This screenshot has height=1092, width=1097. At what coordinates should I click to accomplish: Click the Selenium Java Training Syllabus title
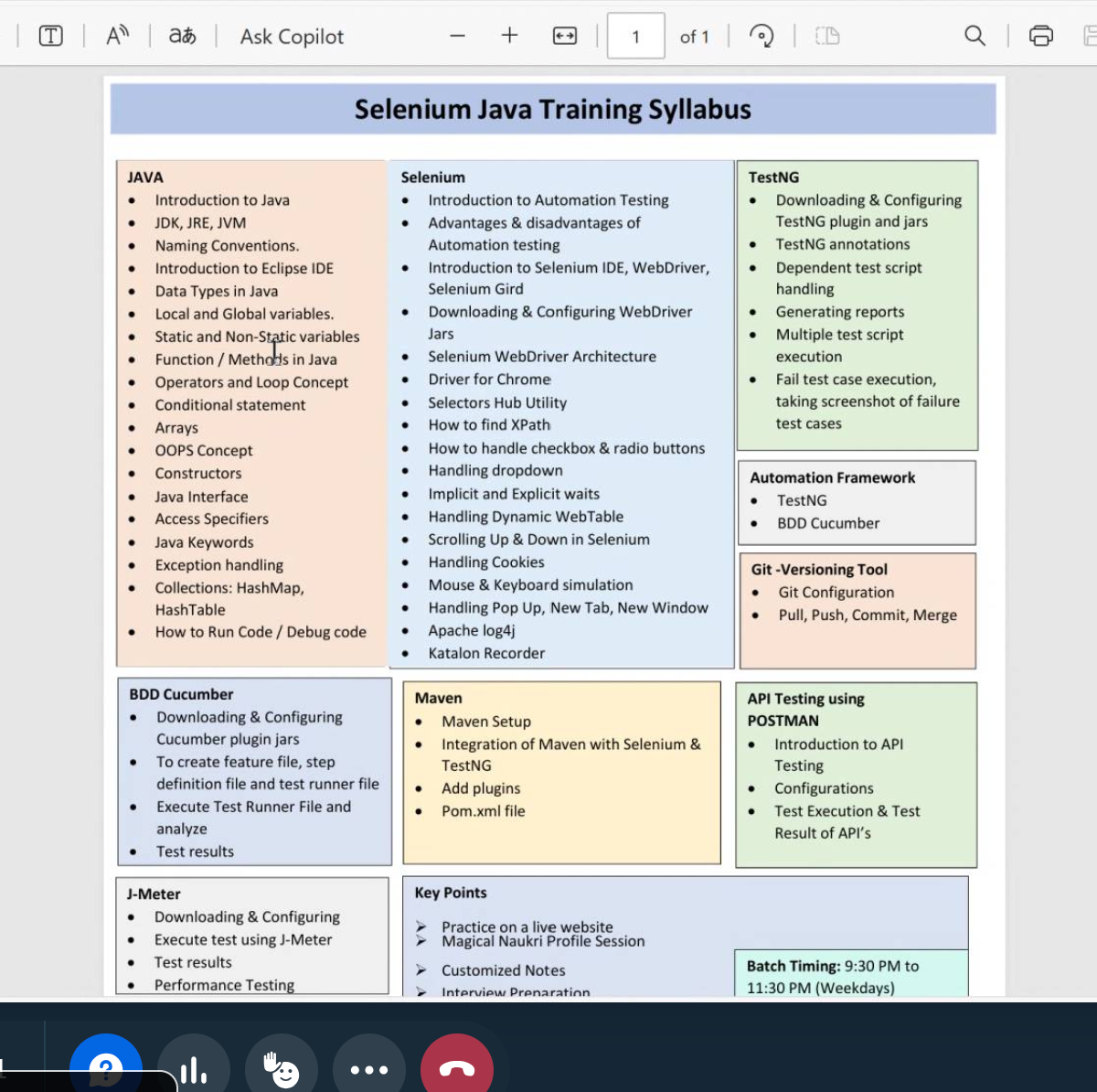pos(552,110)
